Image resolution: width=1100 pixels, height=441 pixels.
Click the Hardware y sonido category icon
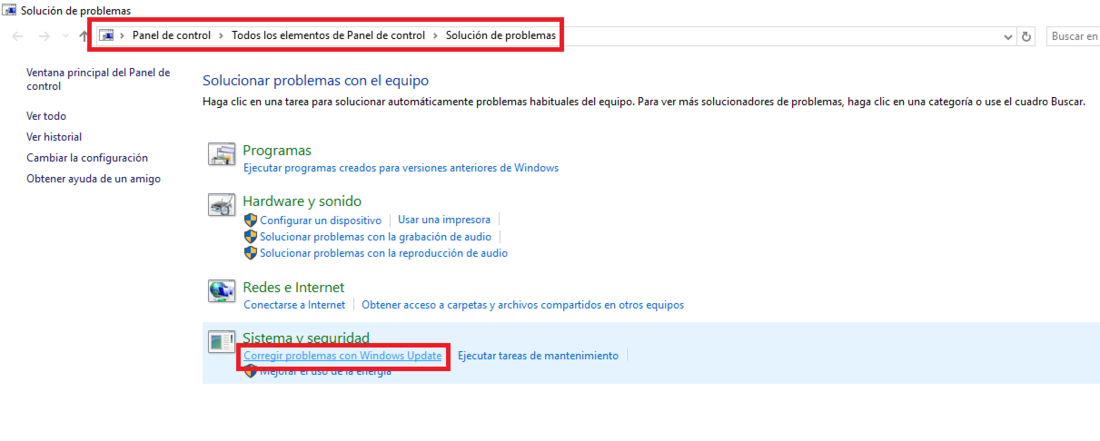pyautogui.click(x=222, y=204)
